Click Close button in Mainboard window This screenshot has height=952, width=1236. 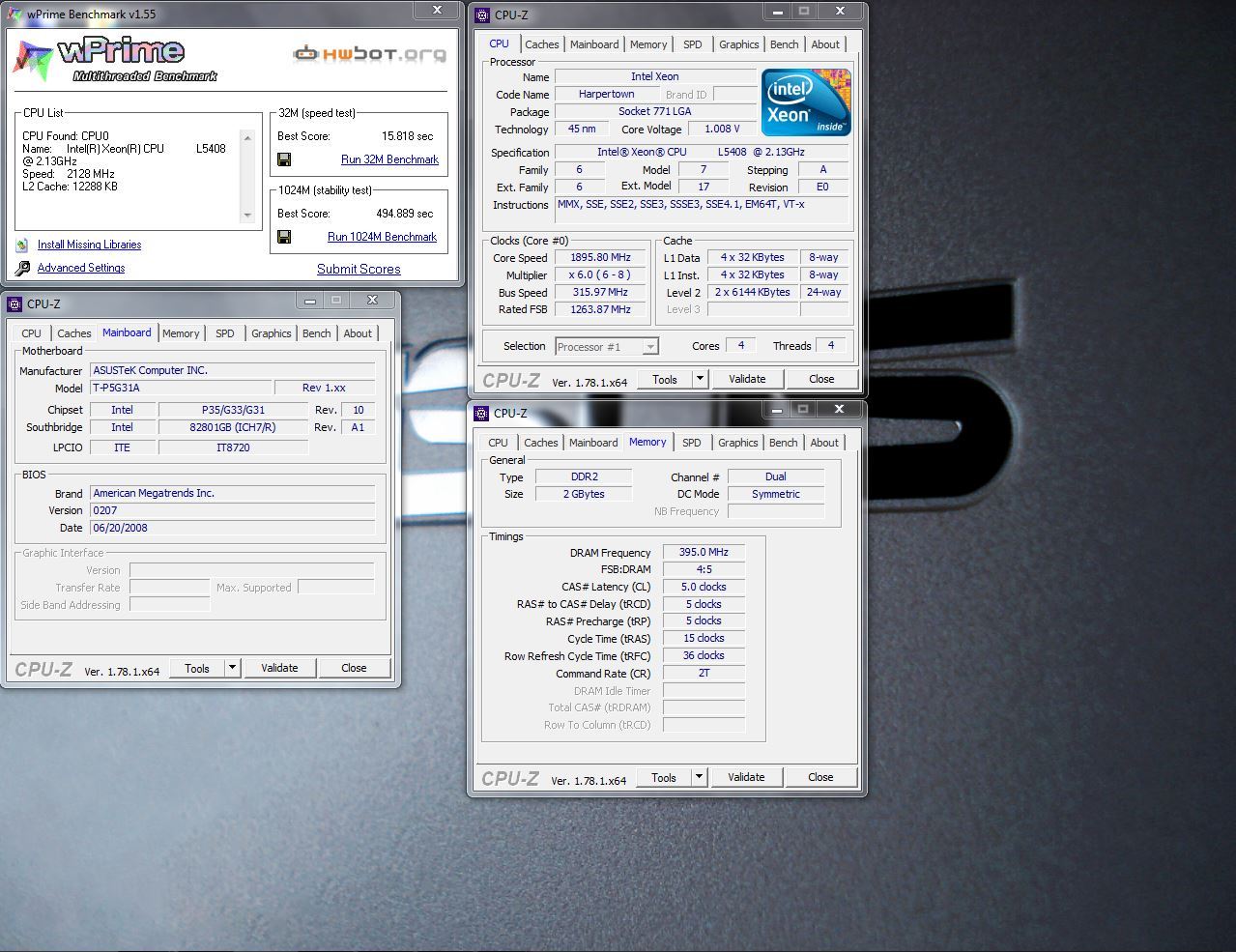coord(354,668)
